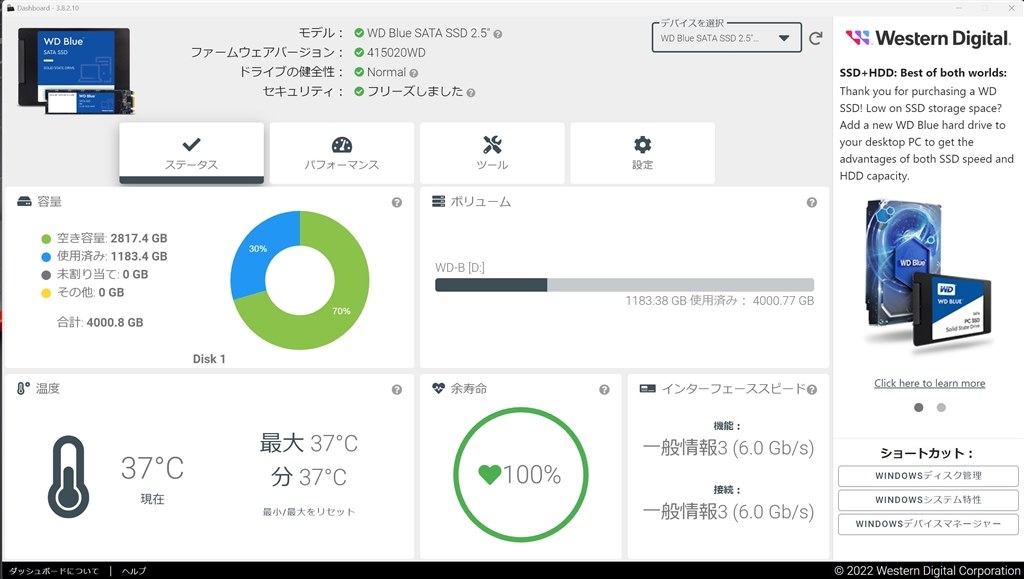Open the デバイスを選択 device dropdown

[x=726, y=39]
